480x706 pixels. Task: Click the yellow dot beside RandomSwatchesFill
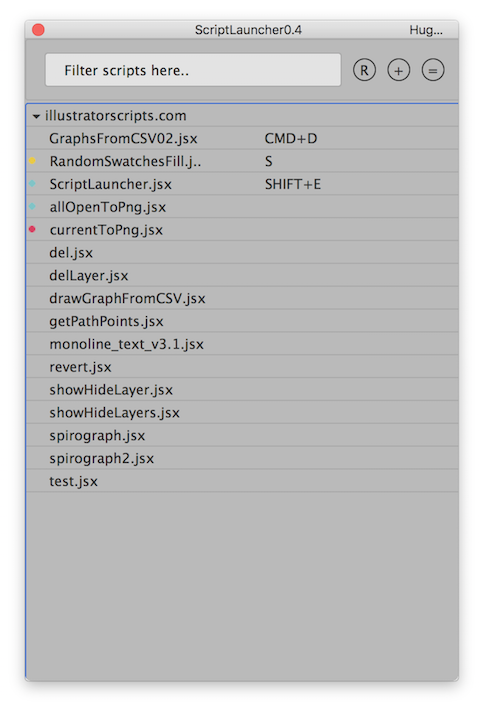32,161
